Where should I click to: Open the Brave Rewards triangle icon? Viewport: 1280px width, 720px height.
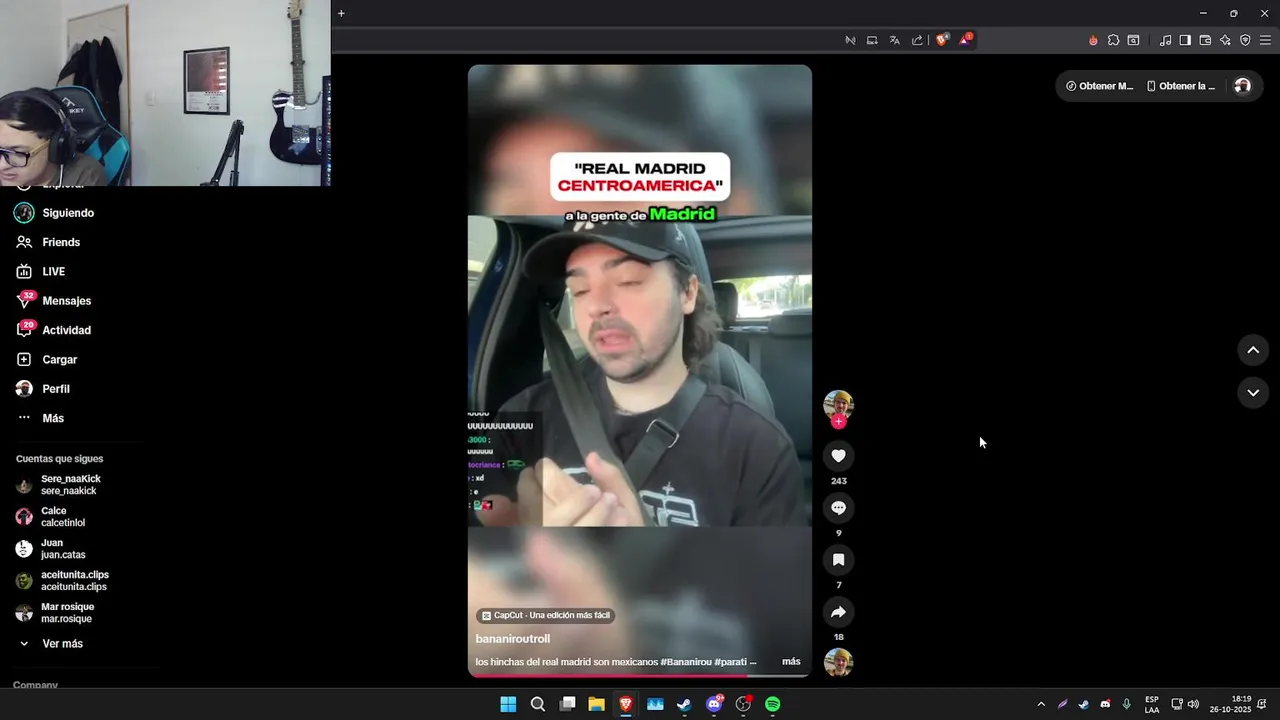click(965, 40)
